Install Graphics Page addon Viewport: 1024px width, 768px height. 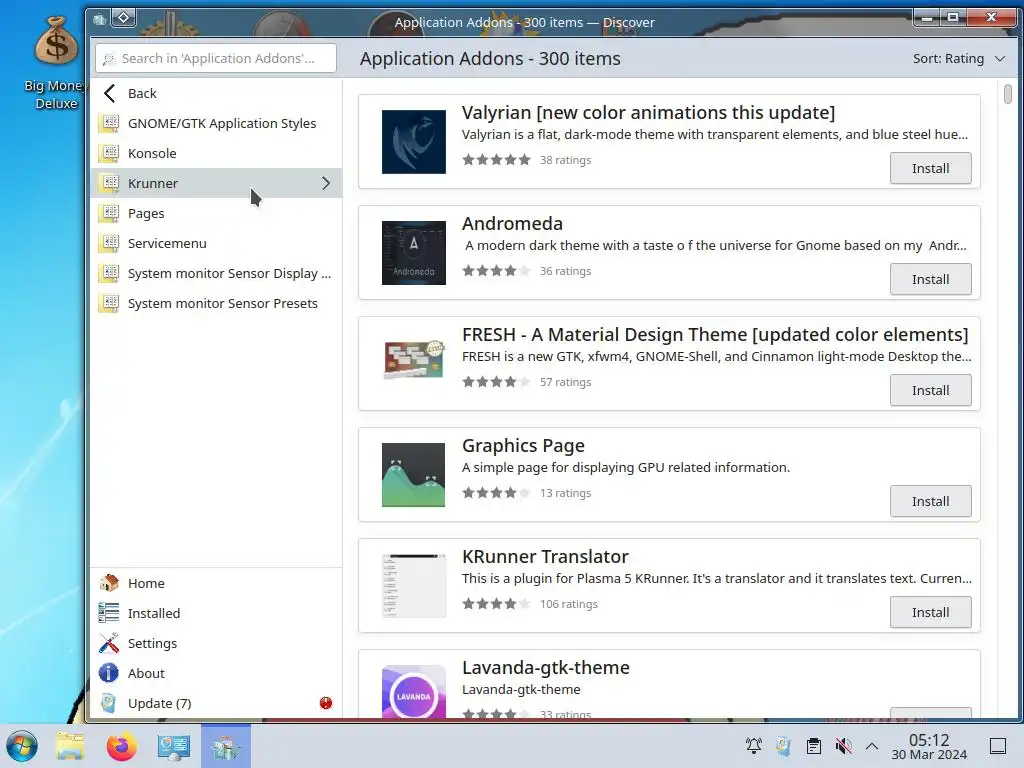tap(930, 502)
